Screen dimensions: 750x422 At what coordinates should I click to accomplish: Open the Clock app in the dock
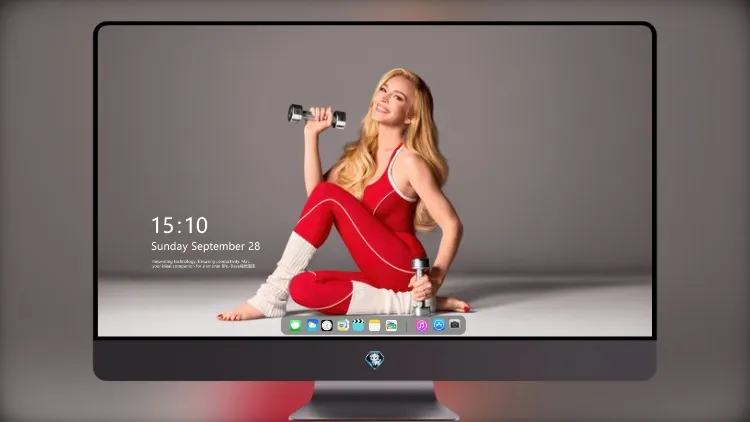click(327, 325)
